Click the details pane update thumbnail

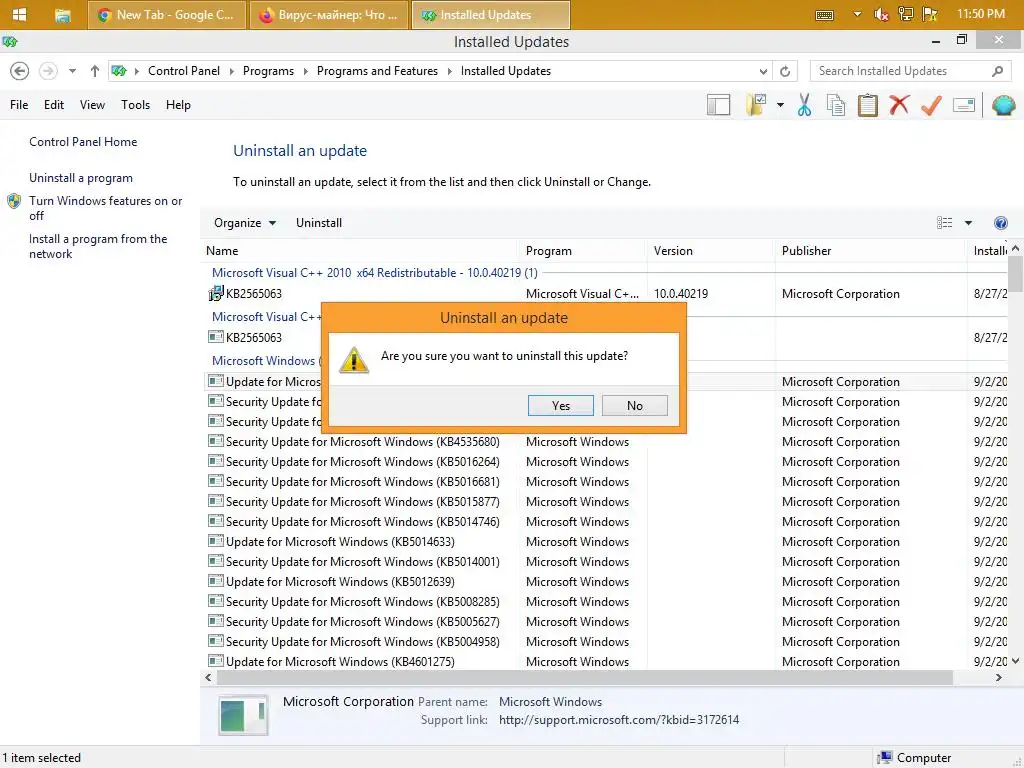click(x=243, y=714)
